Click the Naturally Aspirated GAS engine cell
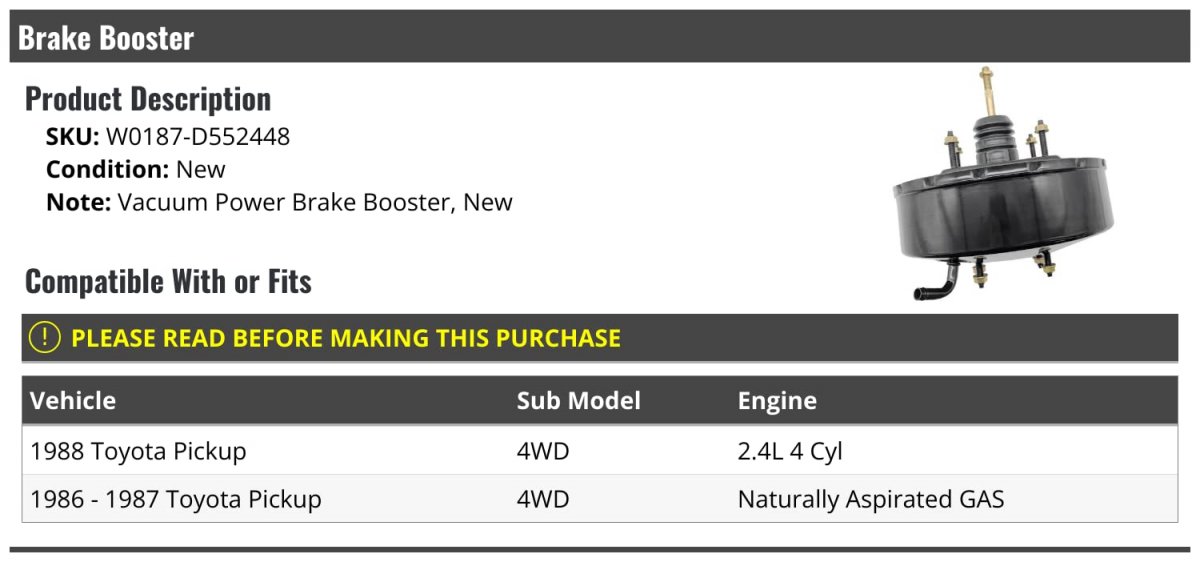The height and width of the screenshot is (562, 1200). [x=871, y=499]
